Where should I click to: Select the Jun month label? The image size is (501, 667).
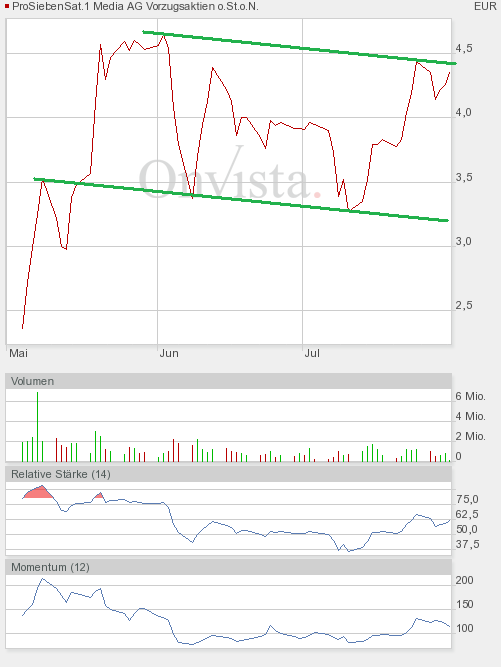coord(169,353)
